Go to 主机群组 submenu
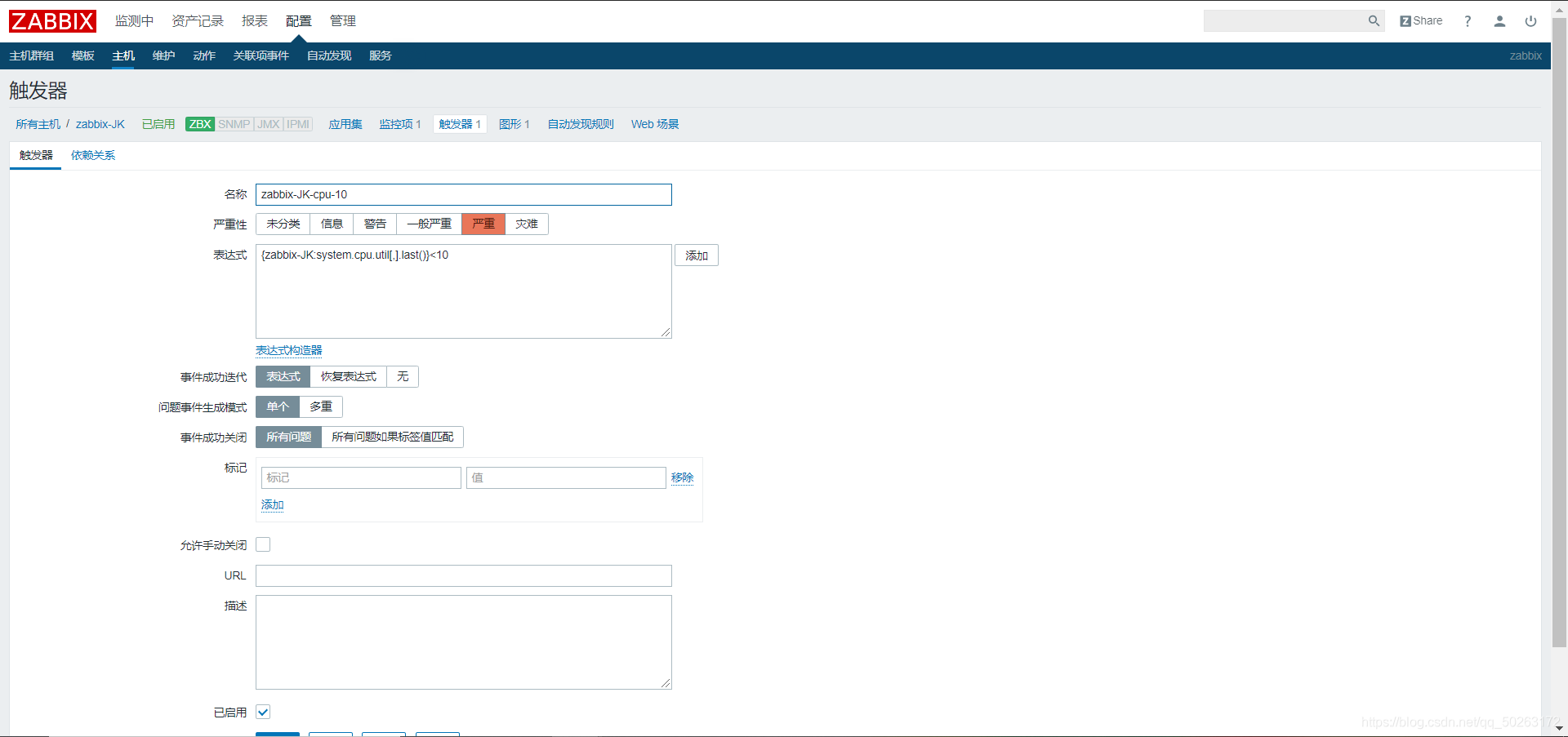The image size is (1568, 737). [x=32, y=55]
